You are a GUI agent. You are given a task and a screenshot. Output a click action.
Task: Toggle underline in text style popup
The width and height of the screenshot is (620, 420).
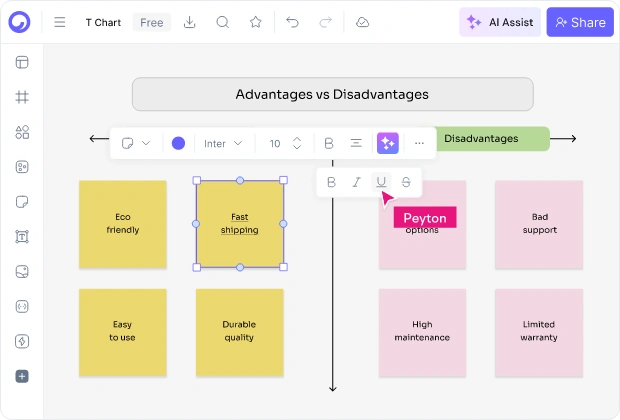tap(381, 182)
